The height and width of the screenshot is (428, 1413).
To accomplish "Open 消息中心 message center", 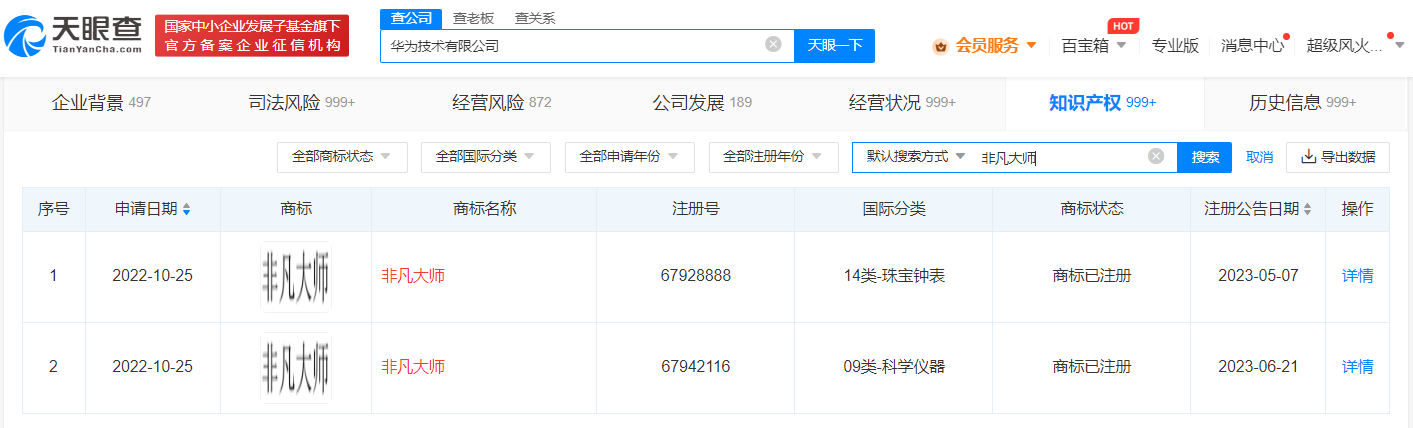I will coord(1252,45).
